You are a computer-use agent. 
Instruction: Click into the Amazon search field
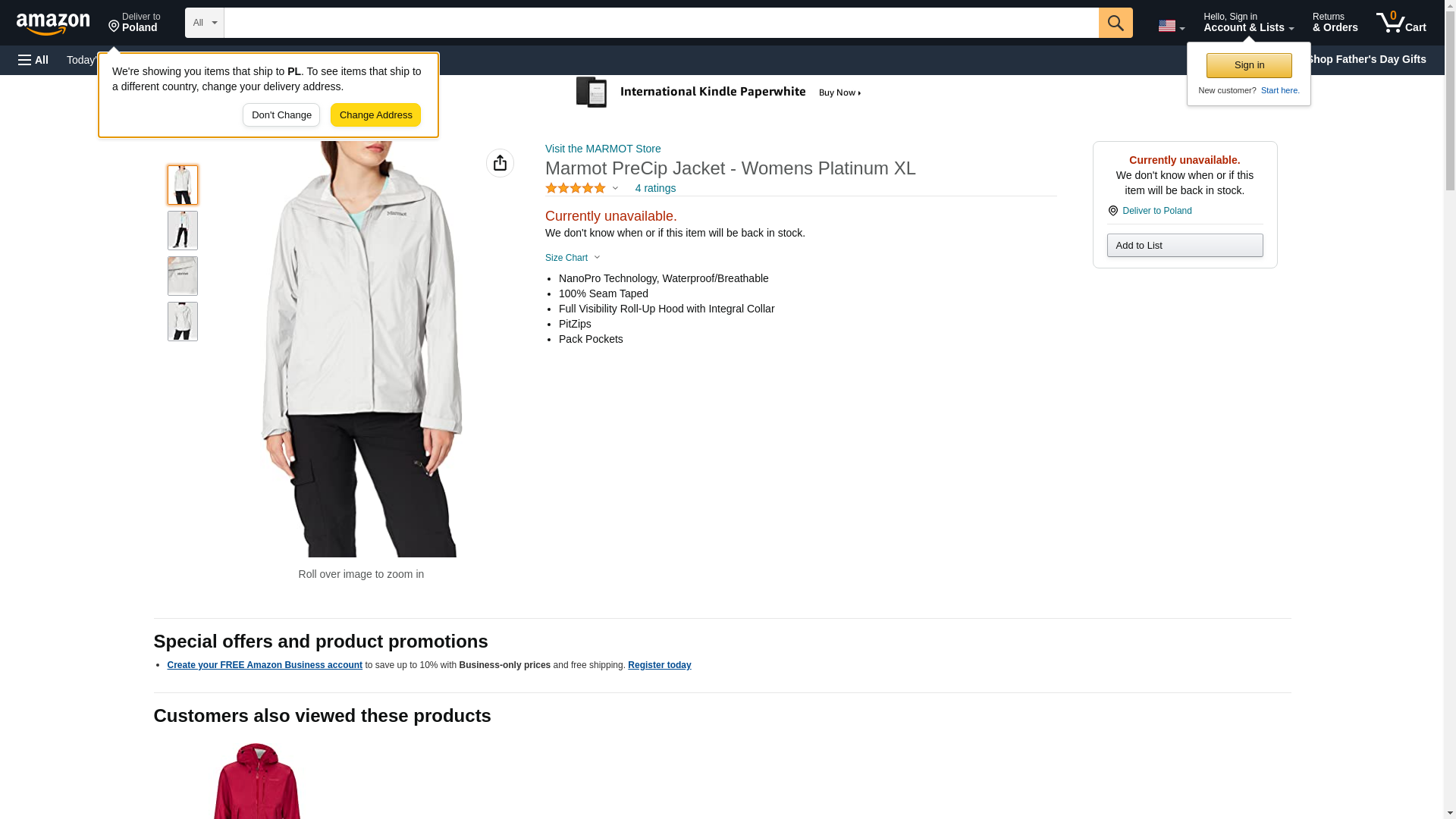pos(661,23)
